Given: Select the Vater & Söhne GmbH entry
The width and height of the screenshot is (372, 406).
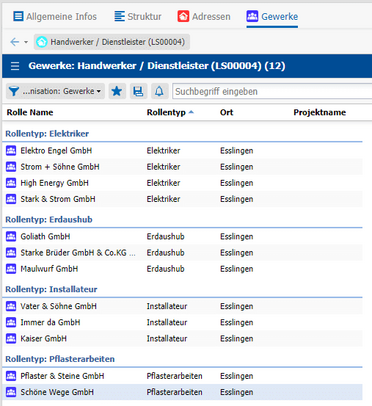Looking at the screenshot, I should [59, 306].
